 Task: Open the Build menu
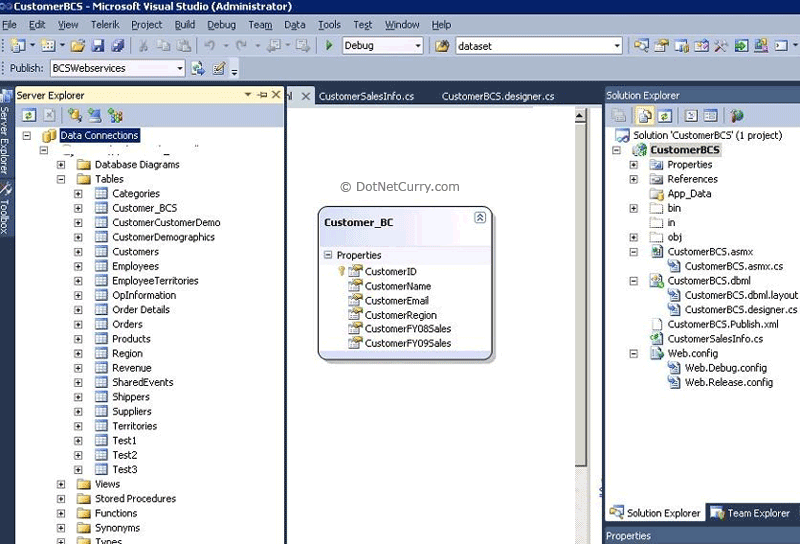click(185, 24)
